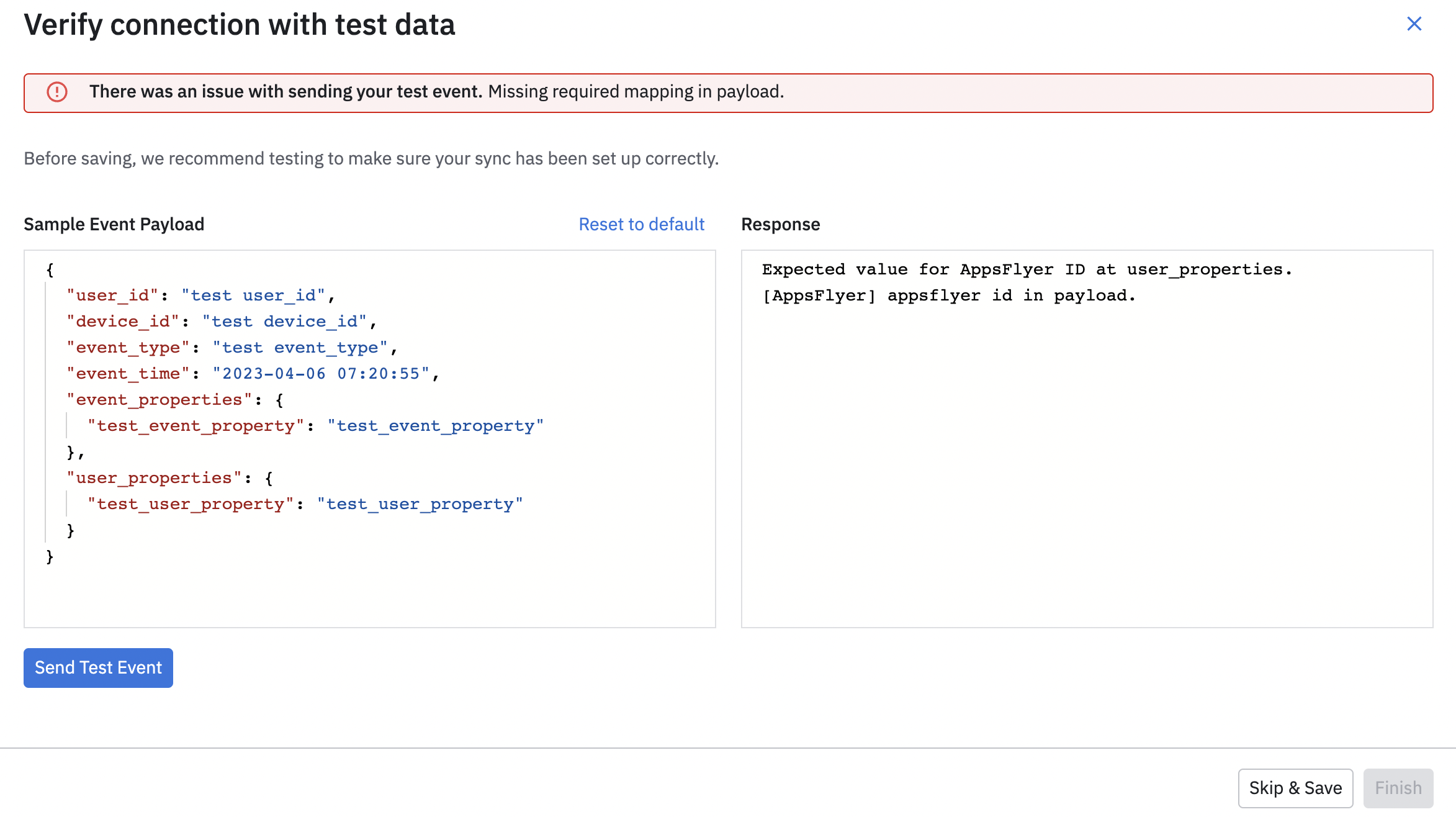Click the Response heading label

(x=780, y=224)
